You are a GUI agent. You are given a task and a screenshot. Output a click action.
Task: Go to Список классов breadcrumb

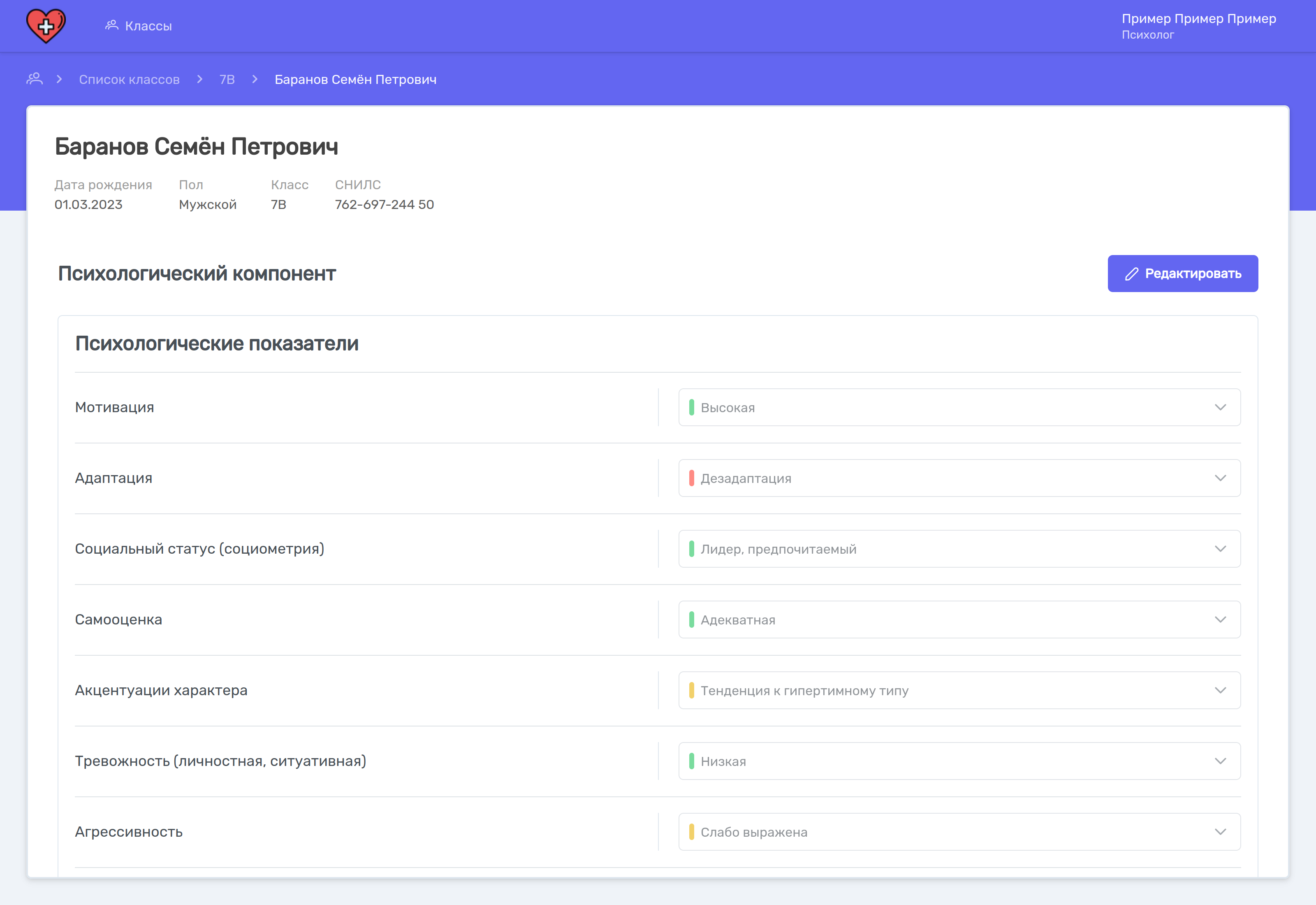click(129, 79)
